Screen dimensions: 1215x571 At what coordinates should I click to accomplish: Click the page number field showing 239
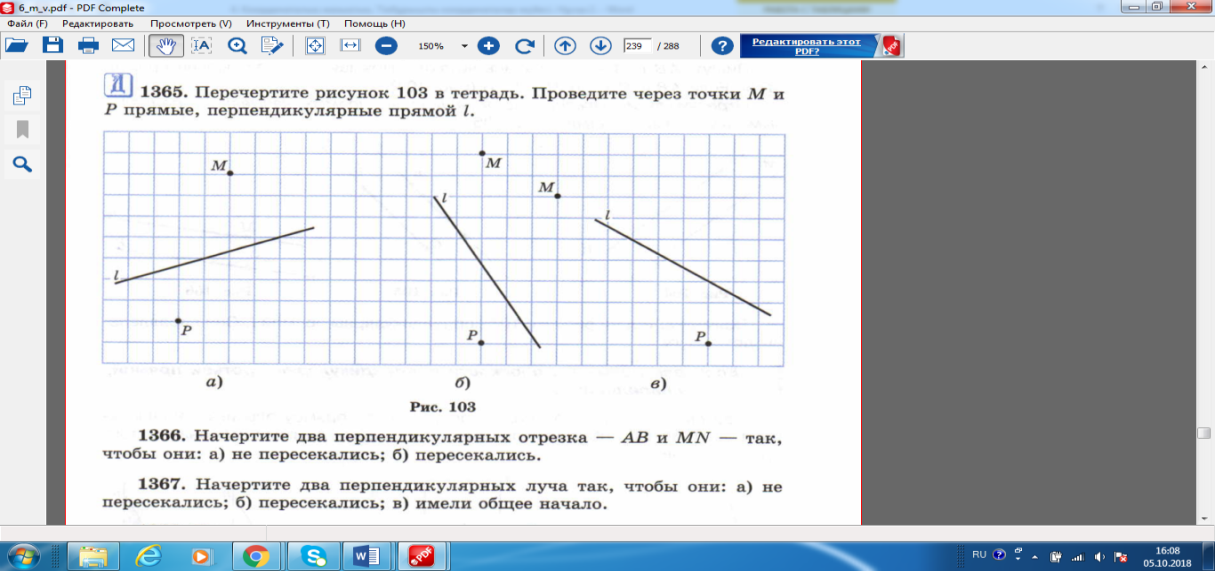pos(636,46)
